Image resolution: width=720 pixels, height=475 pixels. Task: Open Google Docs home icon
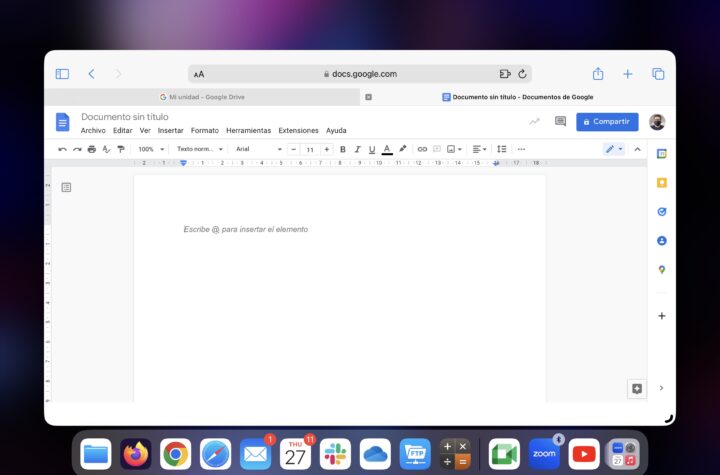click(62, 122)
